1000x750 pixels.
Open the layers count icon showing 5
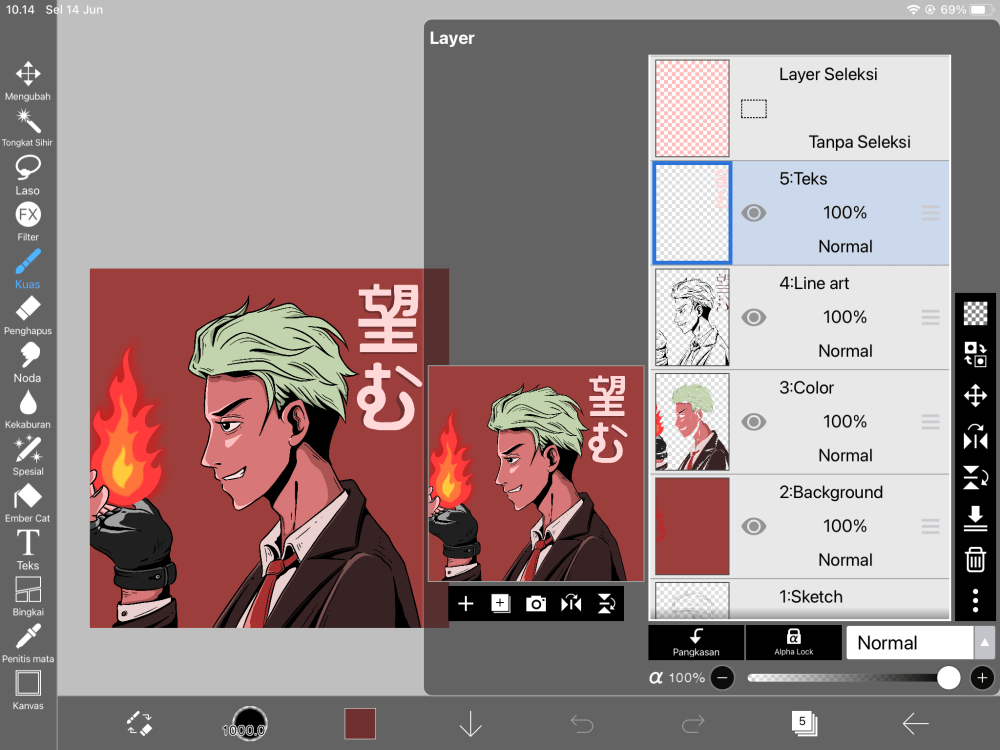click(804, 723)
